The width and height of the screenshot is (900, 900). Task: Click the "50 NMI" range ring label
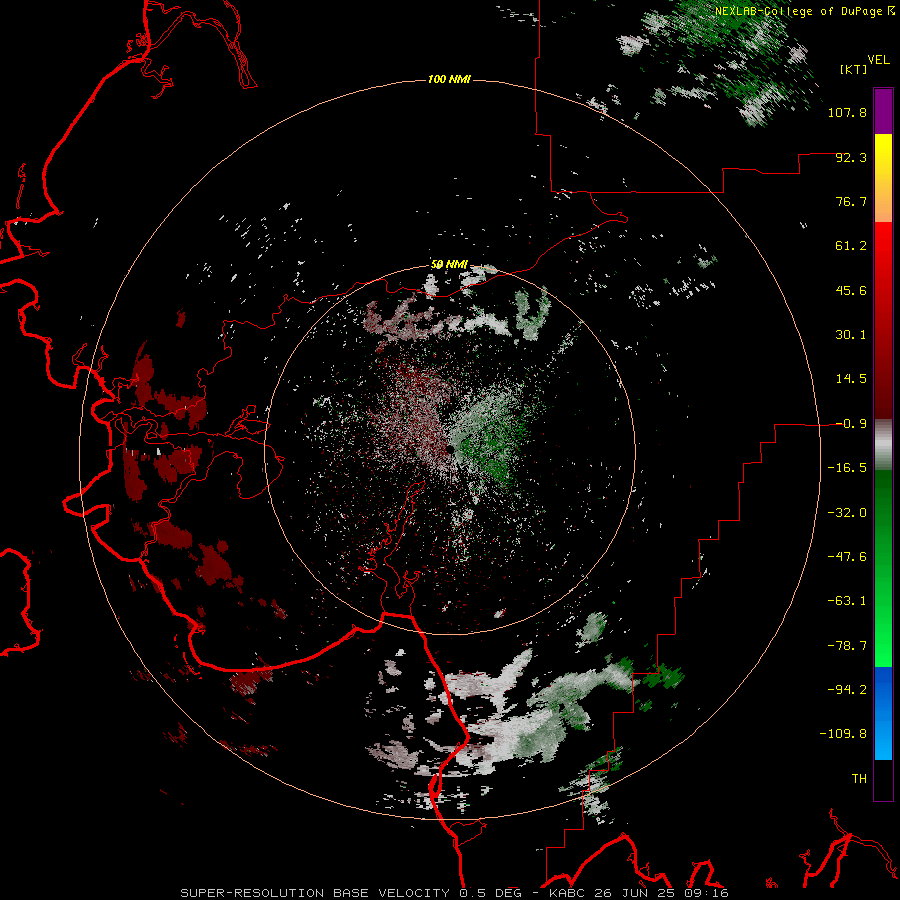point(449,264)
